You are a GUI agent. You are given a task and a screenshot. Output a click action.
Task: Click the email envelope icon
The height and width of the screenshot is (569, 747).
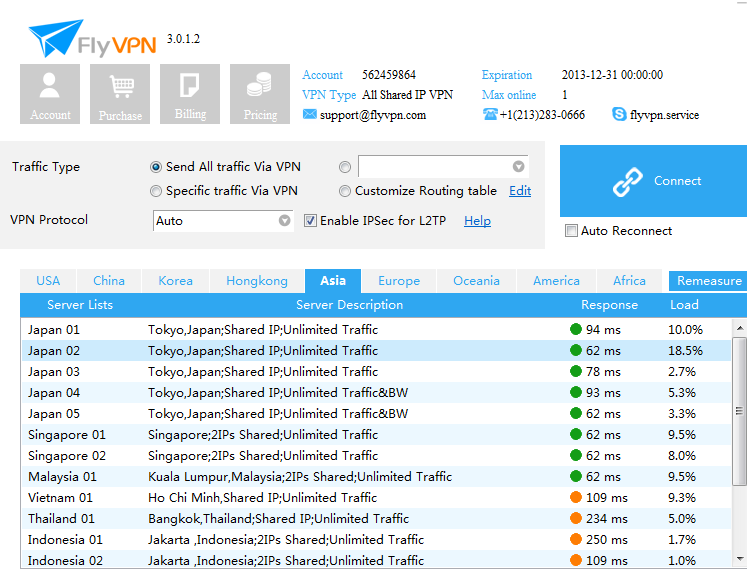[310, 114]
